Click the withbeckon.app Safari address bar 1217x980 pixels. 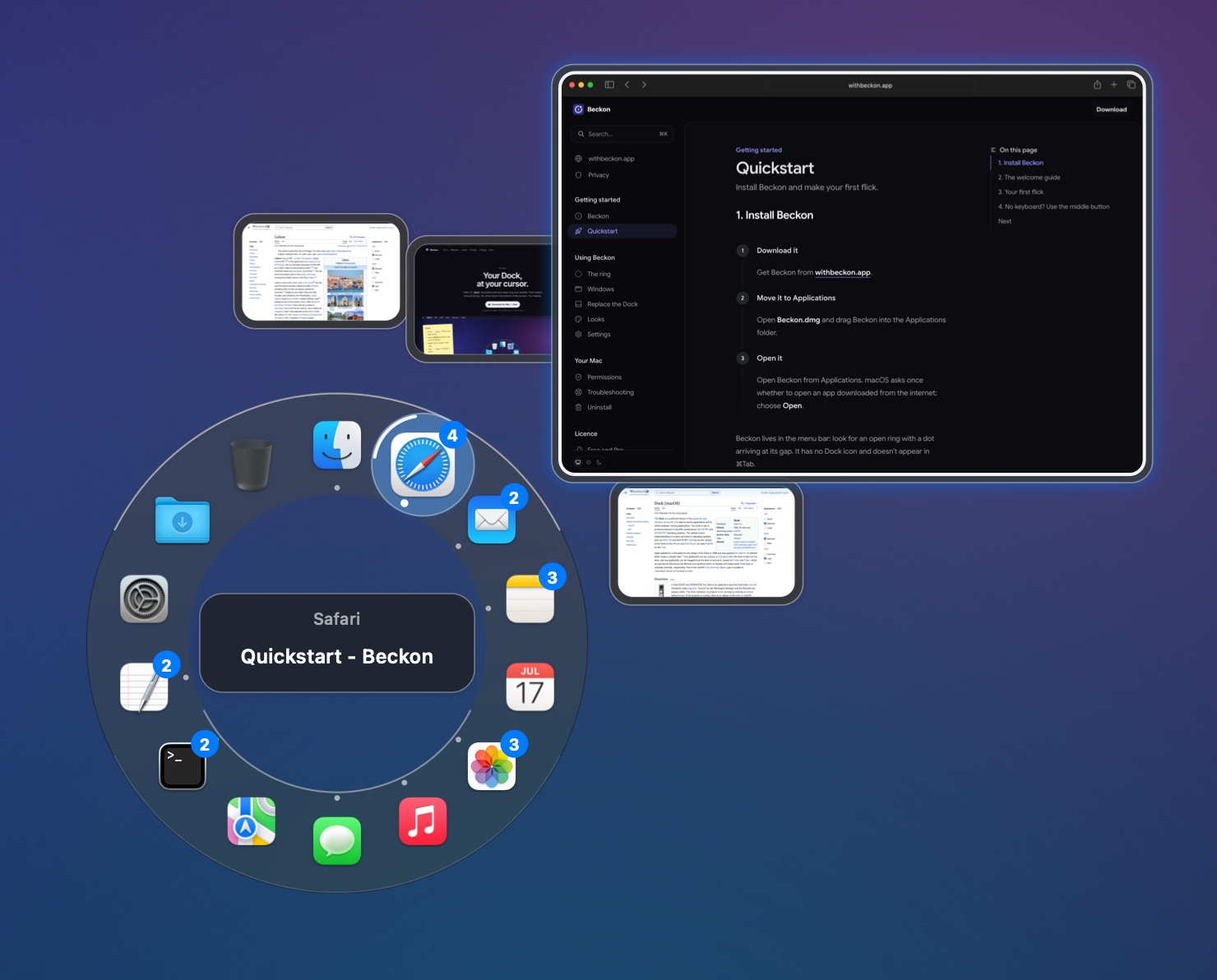[870, 86]
